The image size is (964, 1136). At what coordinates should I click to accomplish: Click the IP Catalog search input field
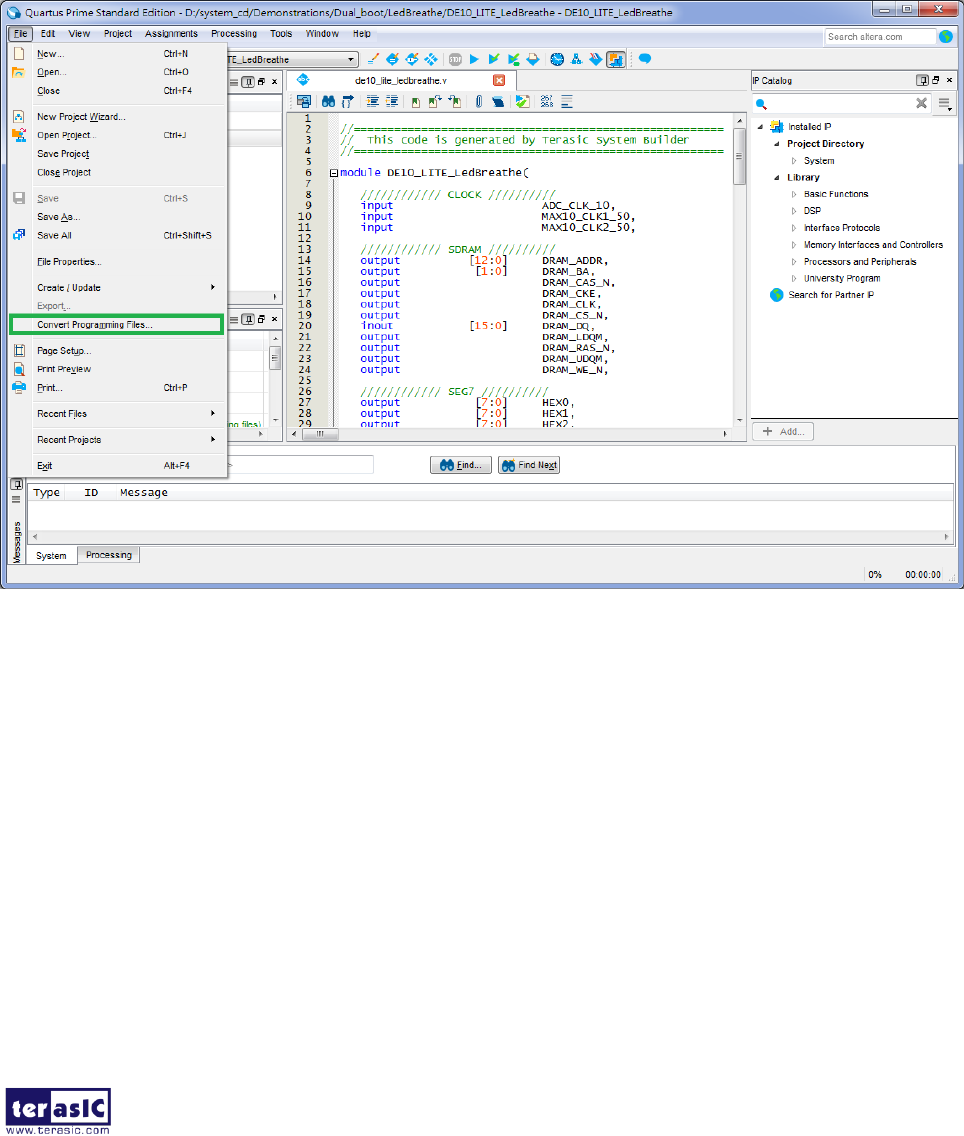tap(840, 104)
